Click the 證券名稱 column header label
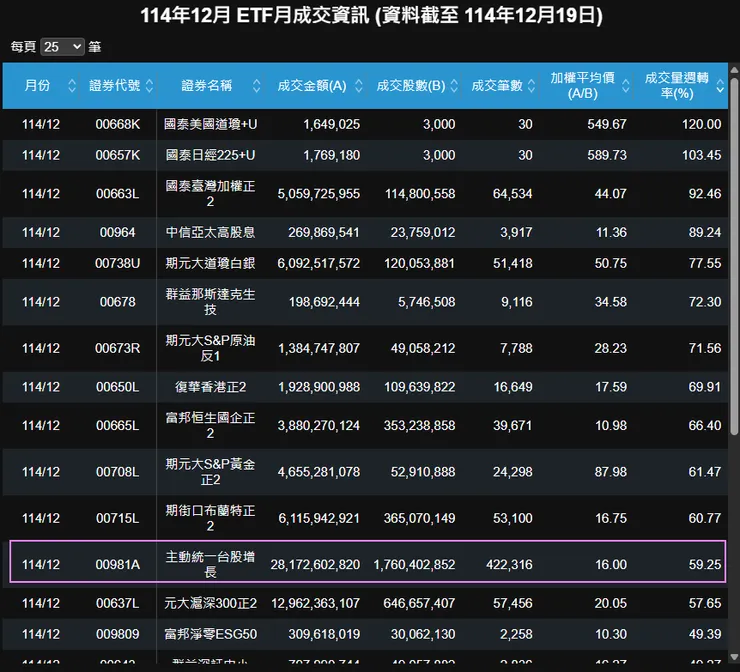740x672 pixels. (x=207, y=85)
